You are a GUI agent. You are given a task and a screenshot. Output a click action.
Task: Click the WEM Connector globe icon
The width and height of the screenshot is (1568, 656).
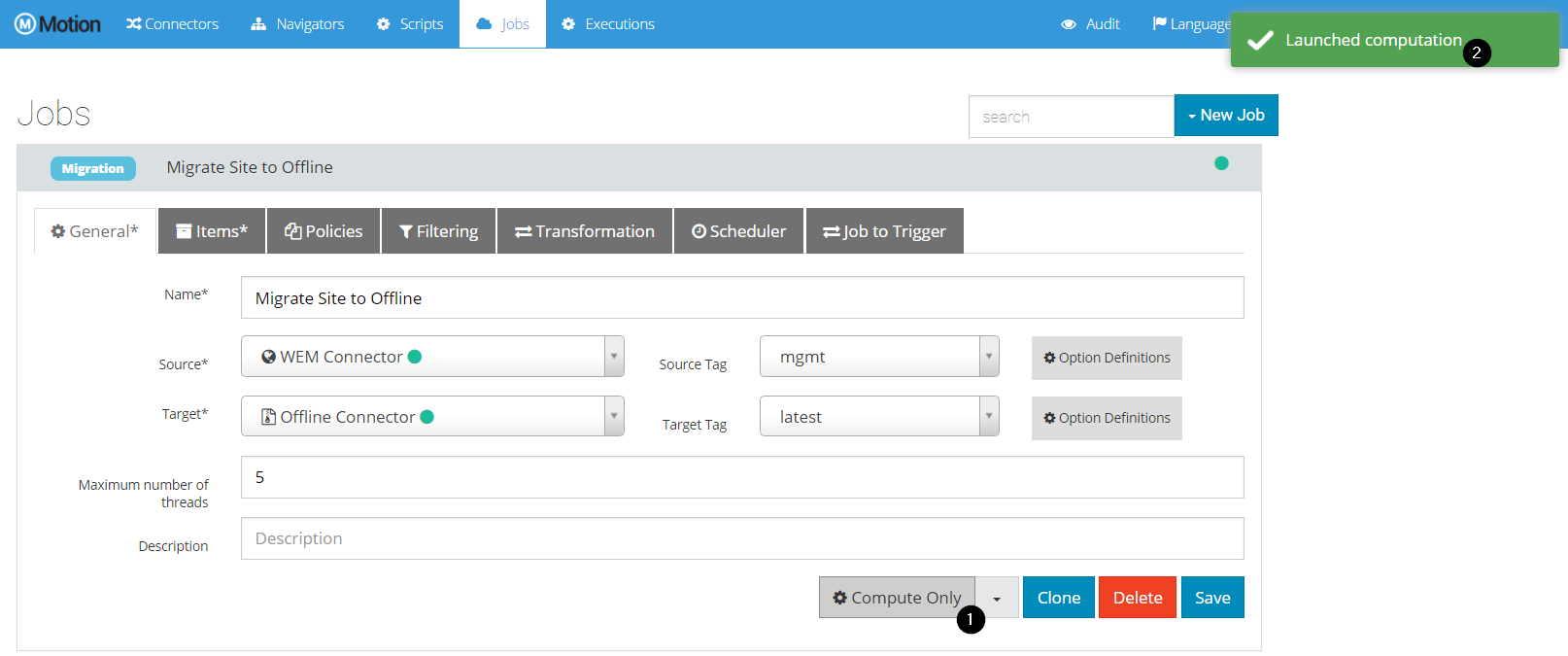[x=269, y=357]
